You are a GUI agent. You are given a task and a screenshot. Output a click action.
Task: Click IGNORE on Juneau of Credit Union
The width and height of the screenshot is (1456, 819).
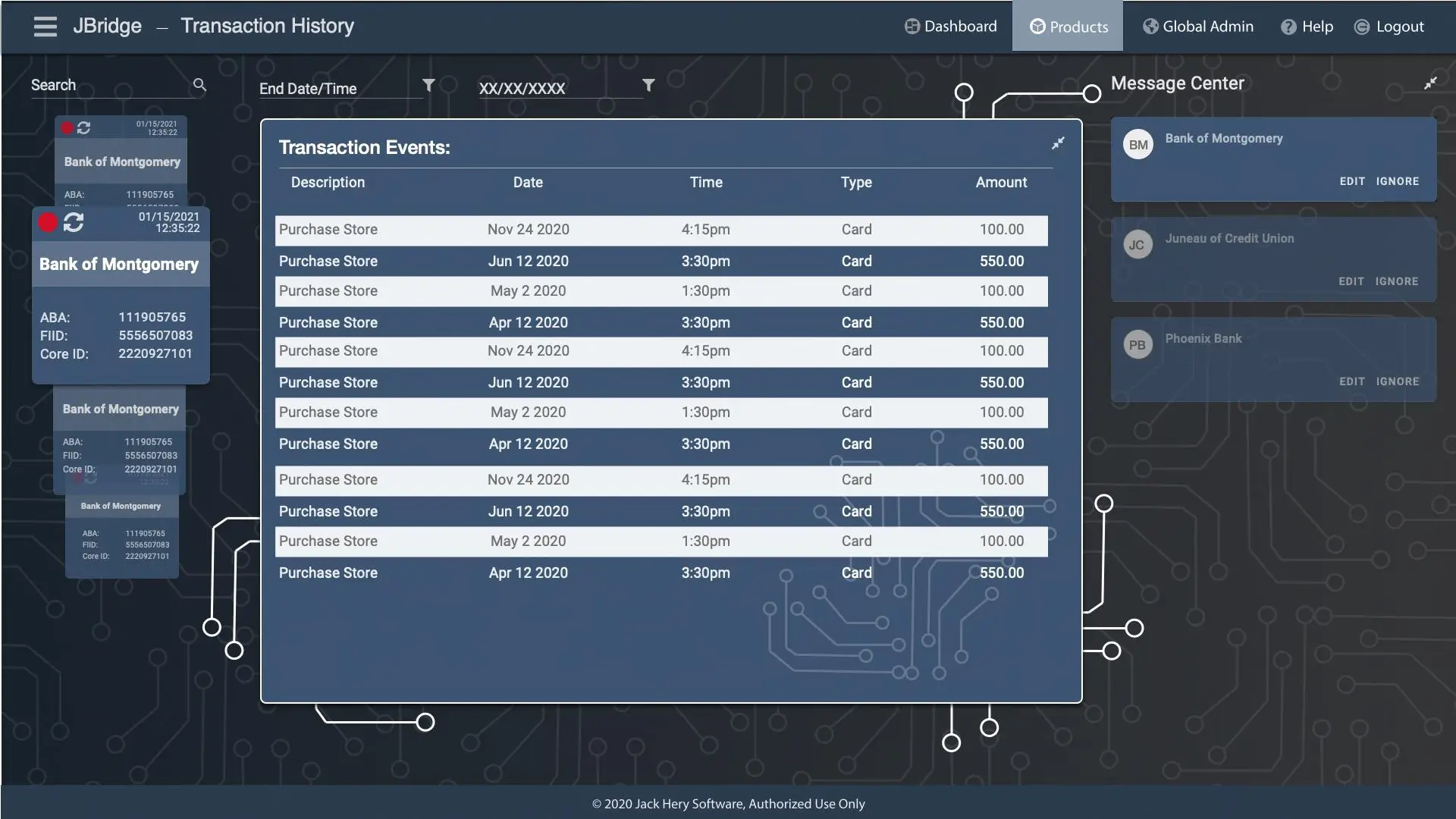tap(1397, 281)
